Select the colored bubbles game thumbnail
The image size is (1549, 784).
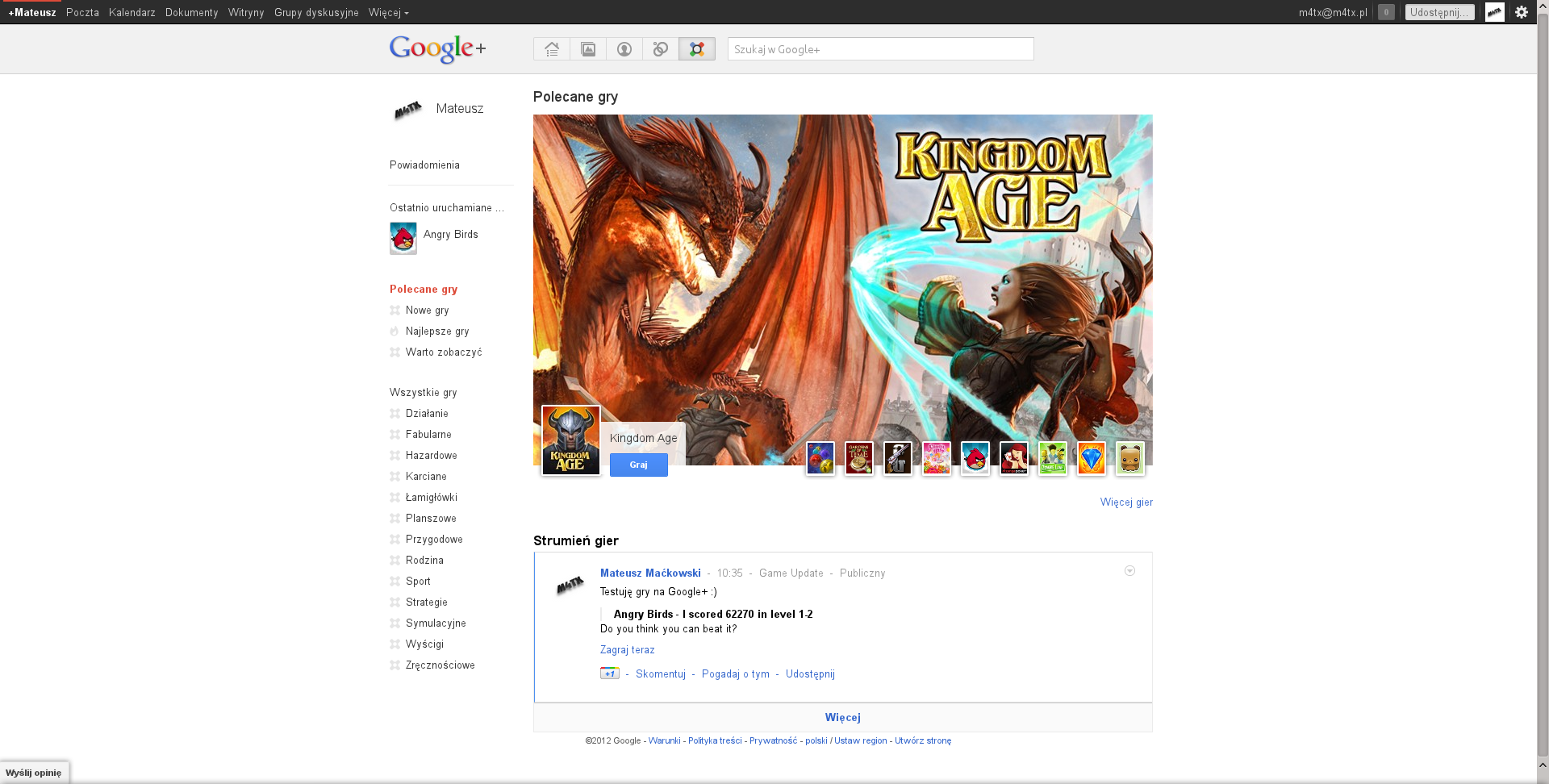click(820, 458)
